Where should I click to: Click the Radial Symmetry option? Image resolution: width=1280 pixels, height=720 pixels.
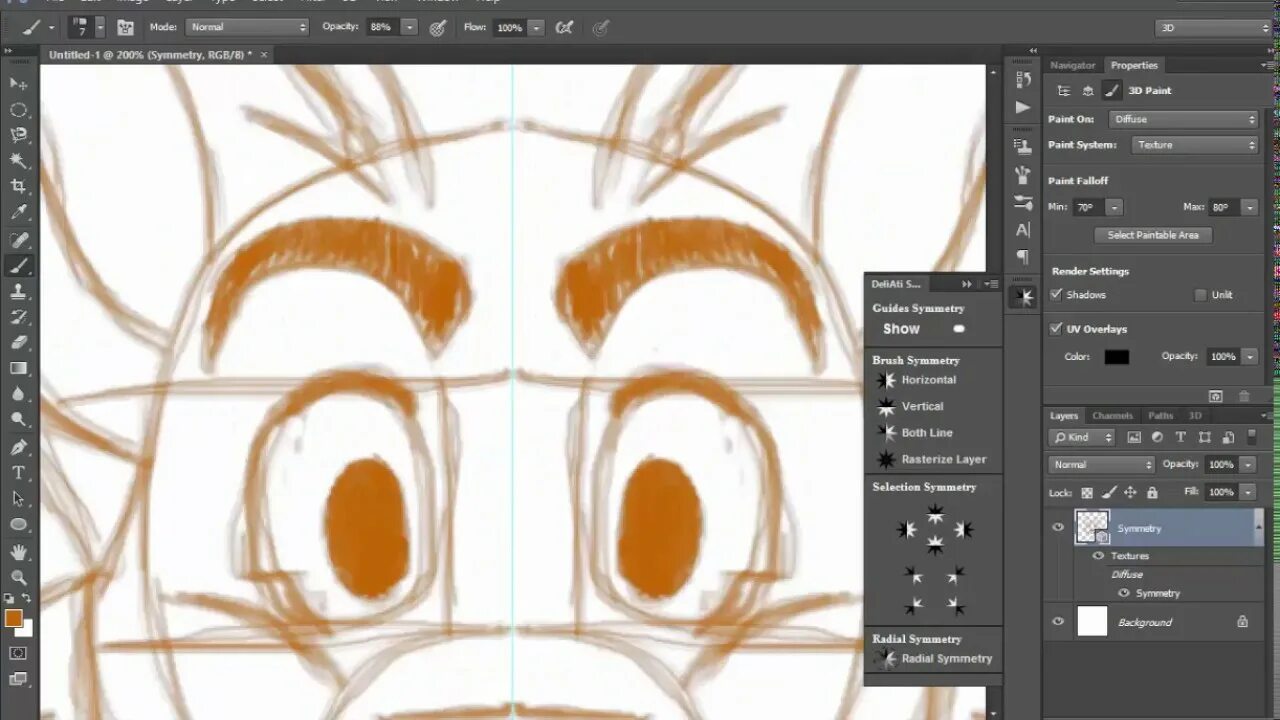pos(934,658)
